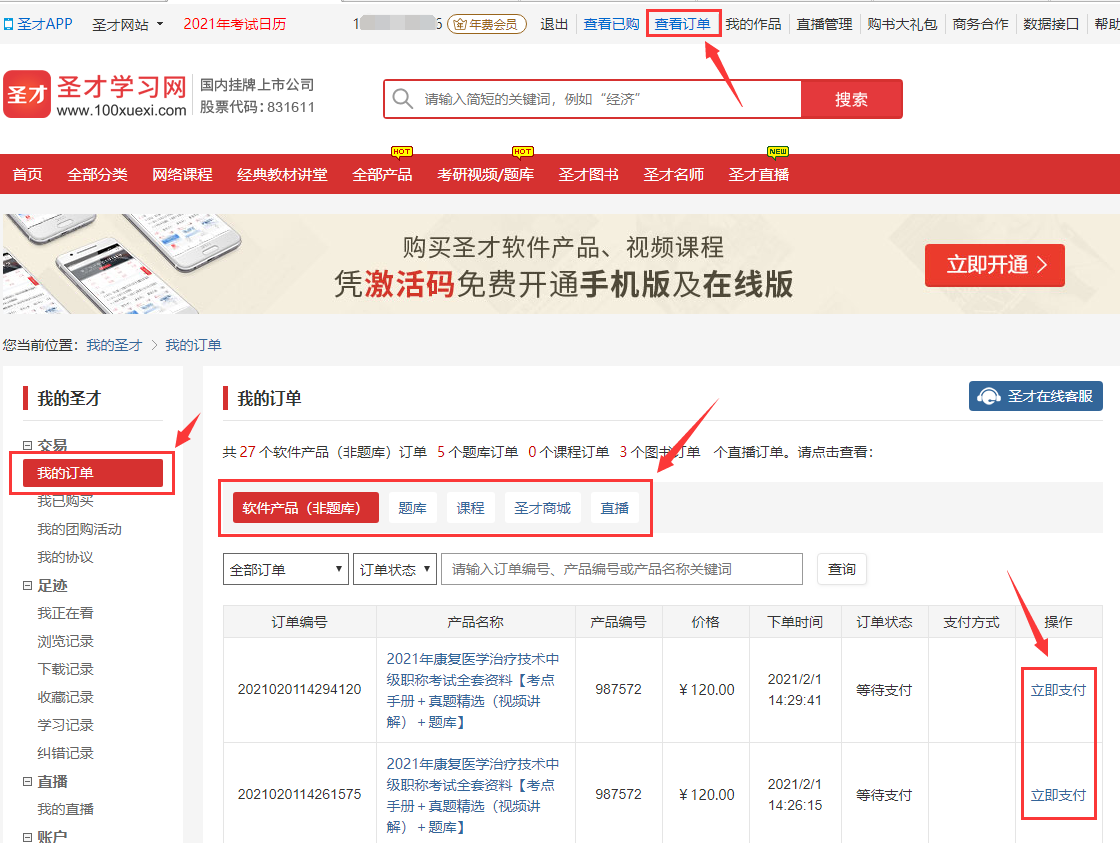Viewport: 1120px width, 843px height.
Task: Click 立即支付 for order 2021020114294120
Action: 1058,690
